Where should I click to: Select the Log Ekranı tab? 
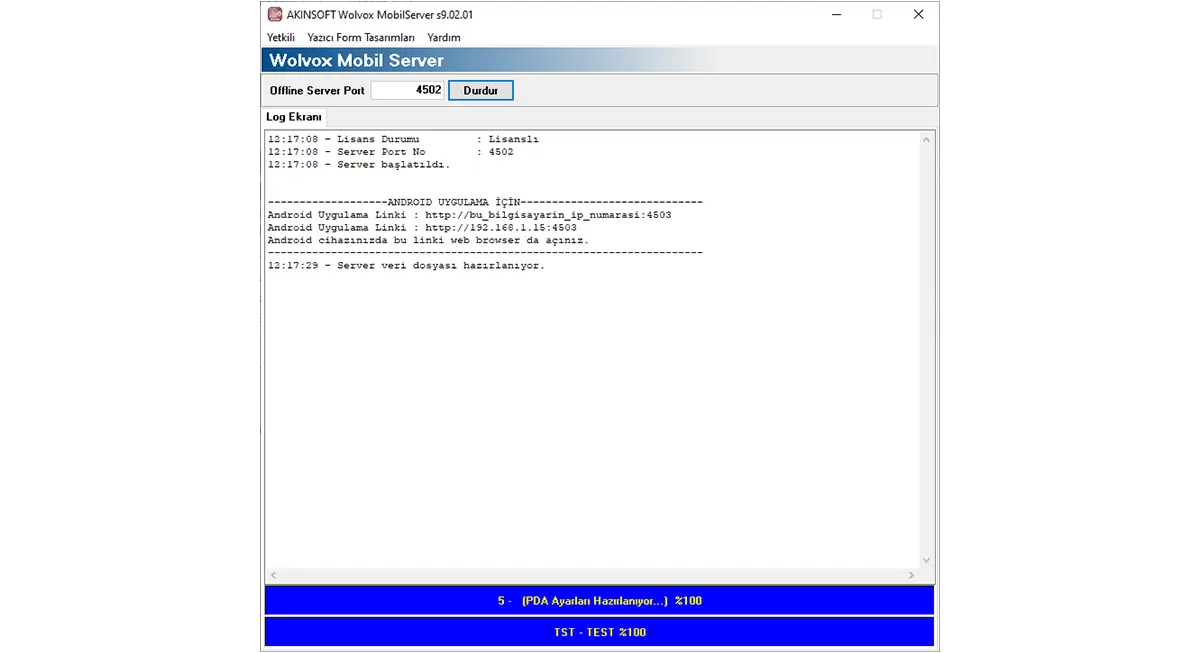(294, 117)
